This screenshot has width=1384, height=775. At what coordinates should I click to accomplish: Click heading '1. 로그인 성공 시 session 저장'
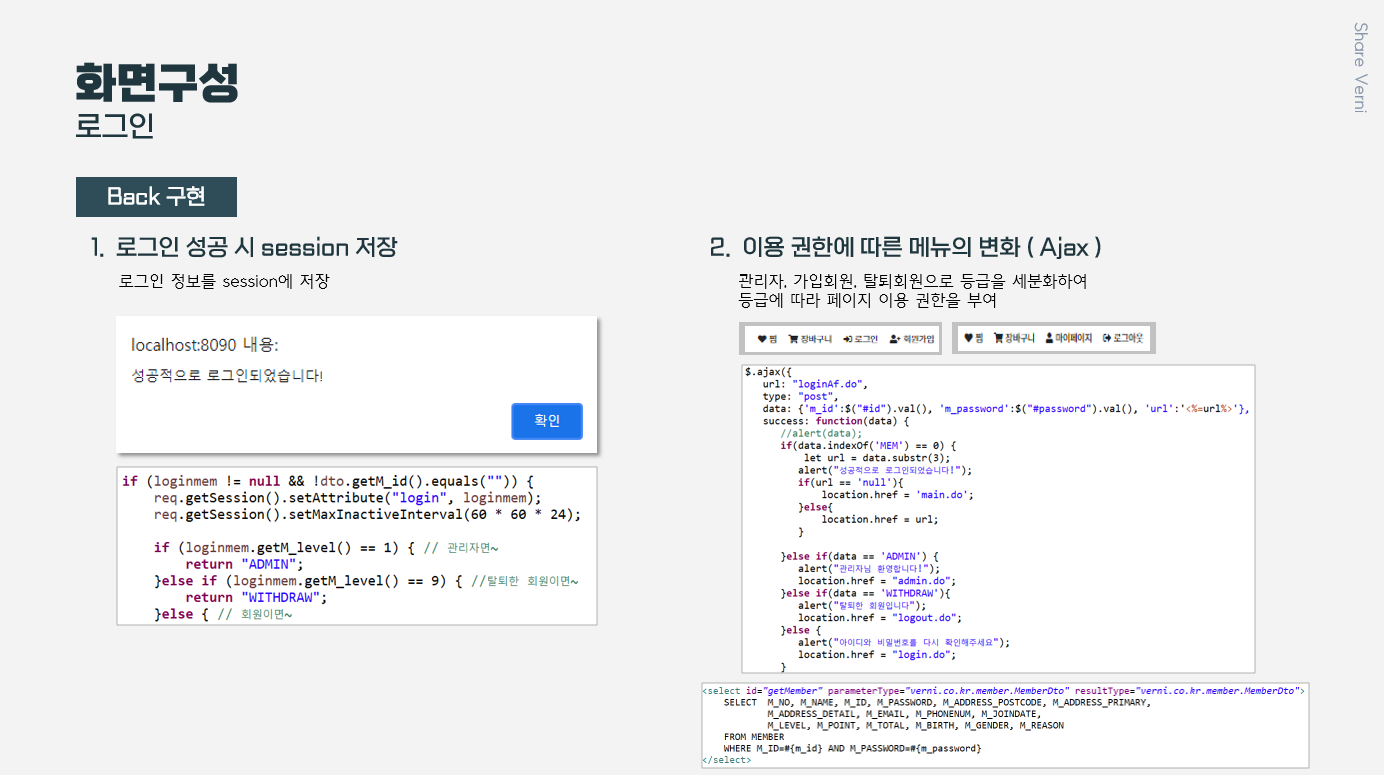244,247
